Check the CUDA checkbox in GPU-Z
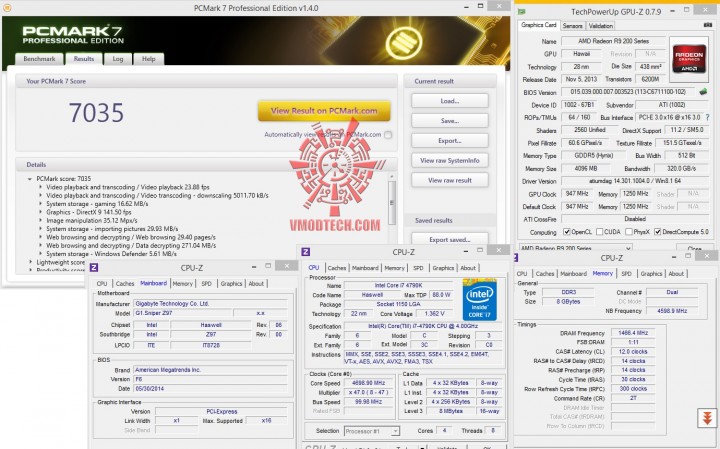The image size is (720, 449). [x=599, y=232]
